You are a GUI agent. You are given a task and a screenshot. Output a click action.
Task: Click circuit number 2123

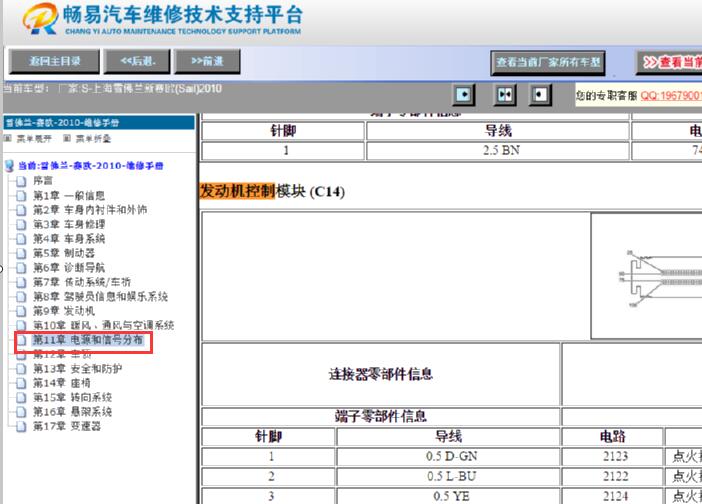612,457
